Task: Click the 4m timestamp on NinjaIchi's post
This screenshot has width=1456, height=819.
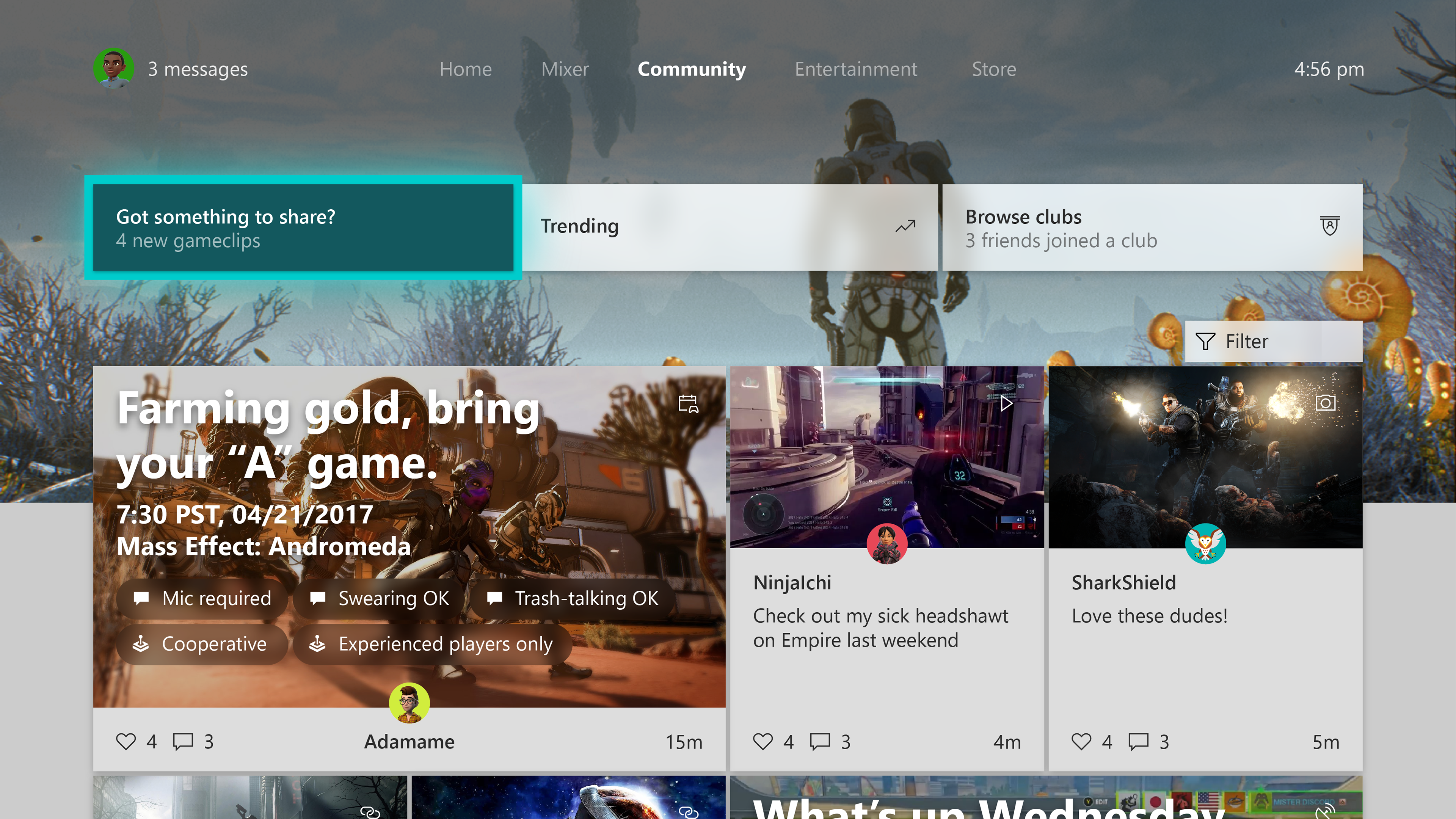Action: tap(1007, 742)
